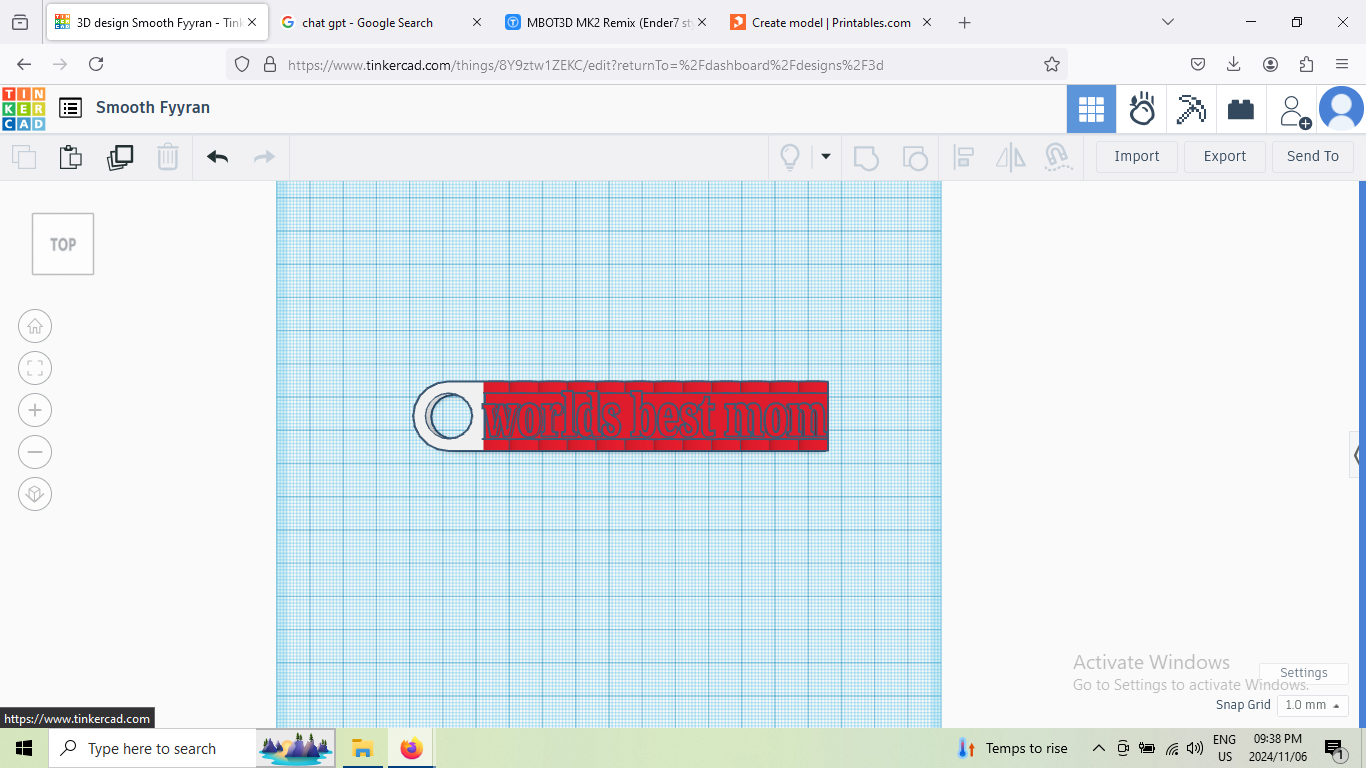This screenshot has height=768, width=1366.
Task: Click the Paste clipboard icon
Action: (70, 157)
